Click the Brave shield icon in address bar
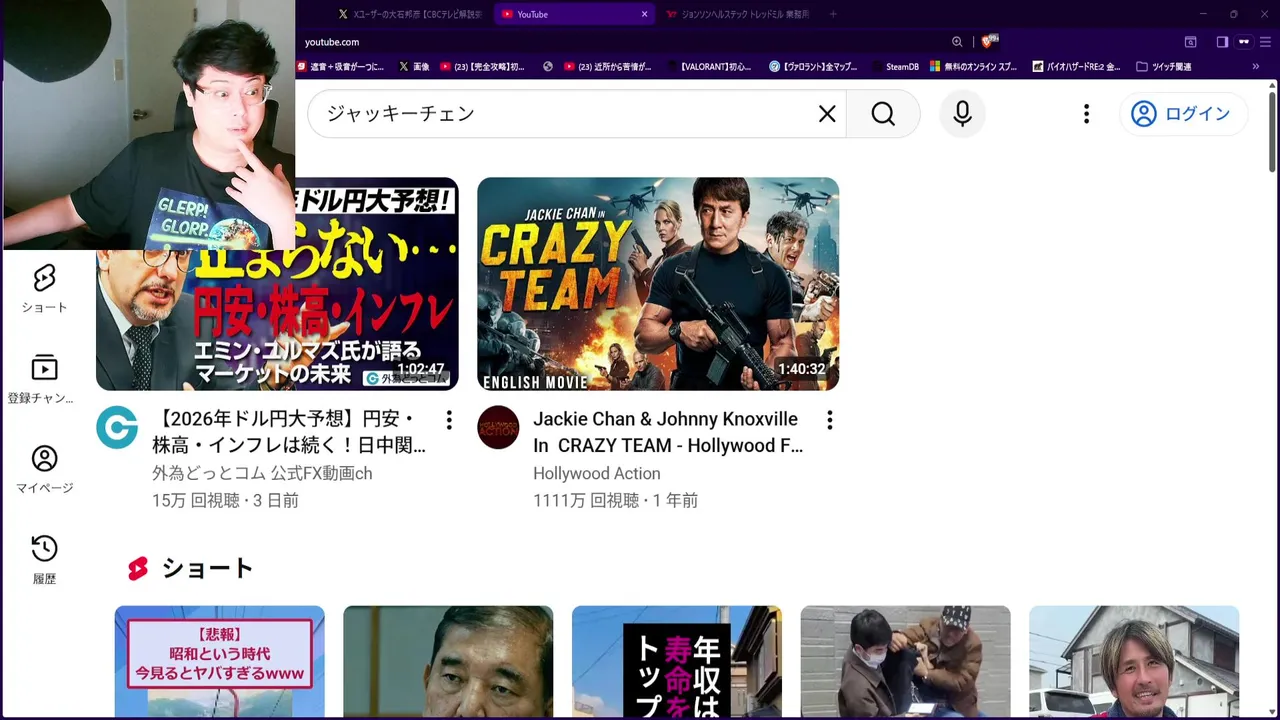The height and width of the screenshot is (720, 1280). pyautogui.click(x=989, y=42)
